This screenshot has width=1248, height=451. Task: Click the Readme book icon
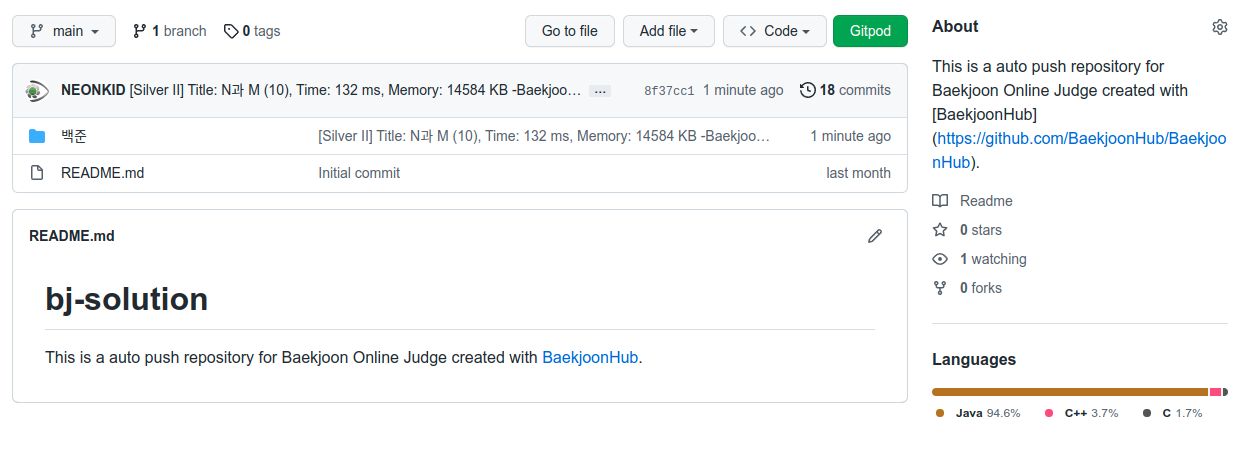(x=940, y=201)
